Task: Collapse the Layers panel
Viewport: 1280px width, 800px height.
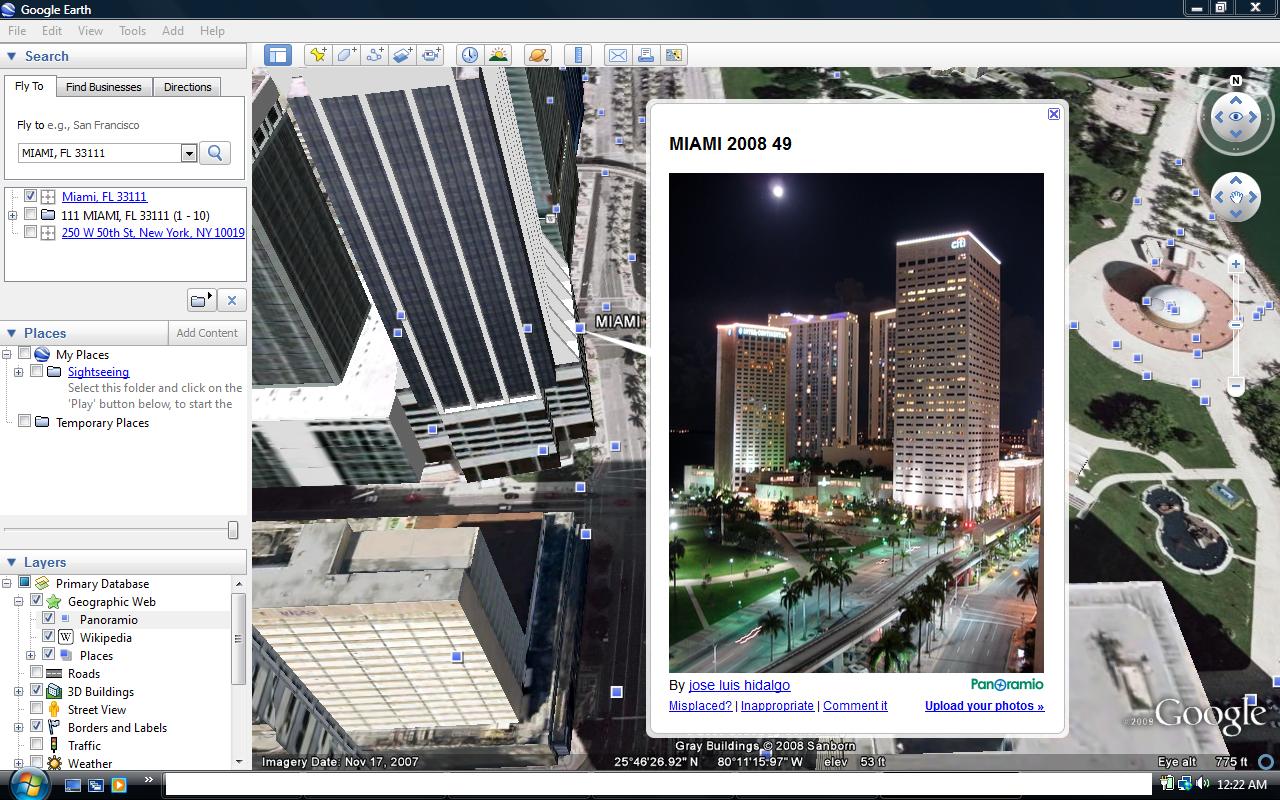Action: click(x=12, y=562)
